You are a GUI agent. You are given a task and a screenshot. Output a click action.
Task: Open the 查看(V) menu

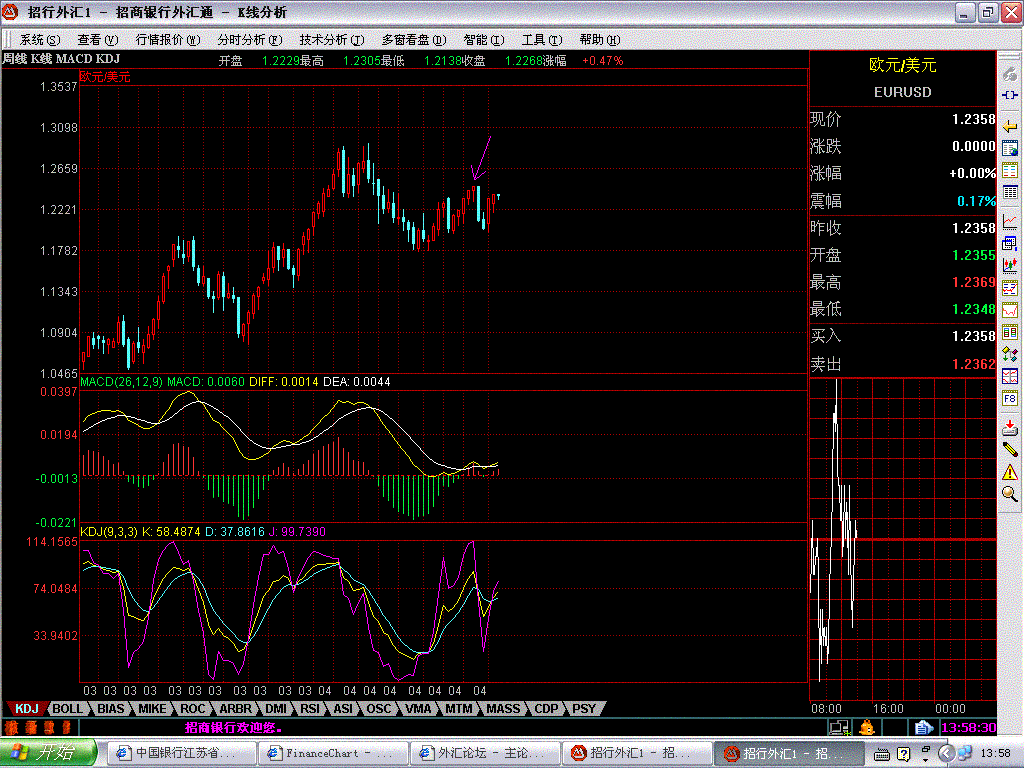pos(98,40)
